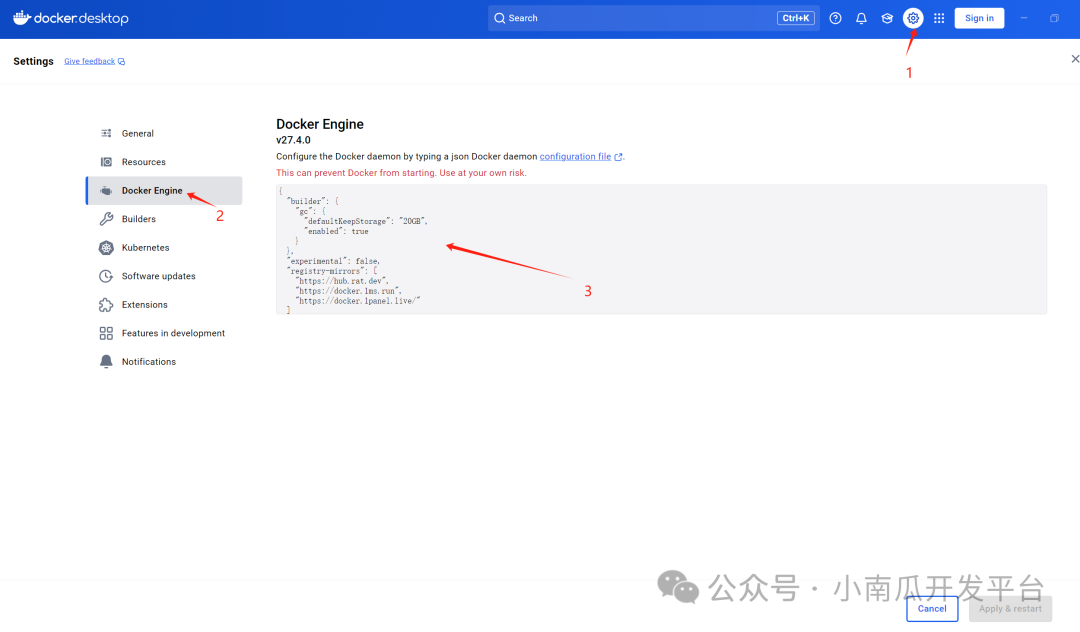Viewport: 1080px width, 632px height.
Task: Click the General sliders icon
Action: coord(106,134)
